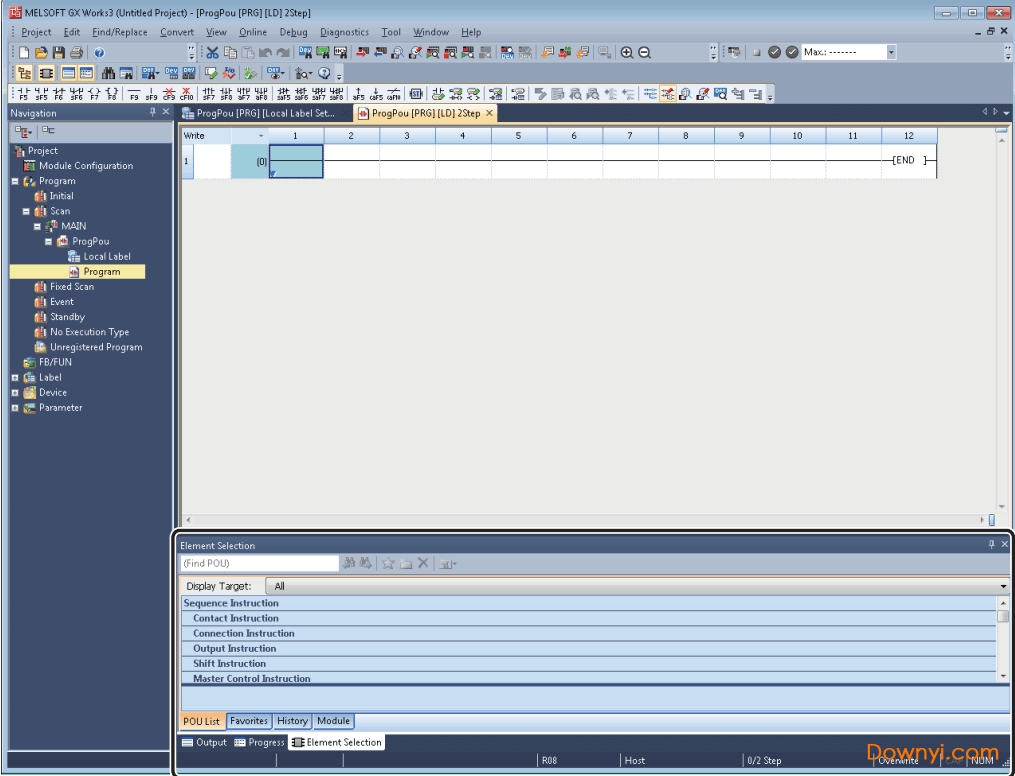Click the Cut scissors icon
This screenshot has width=1015, height=776.
213,52
